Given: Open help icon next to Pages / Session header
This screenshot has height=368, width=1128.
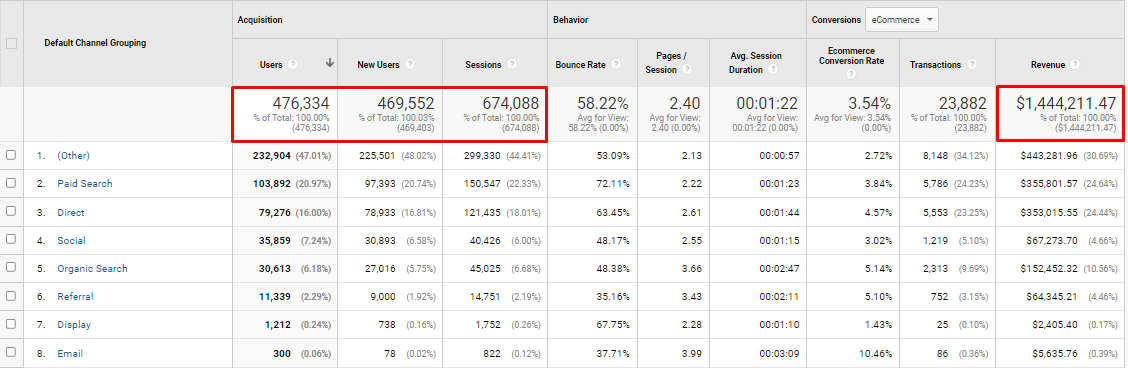Looking at the screenshot, I should tap(687, 70).
